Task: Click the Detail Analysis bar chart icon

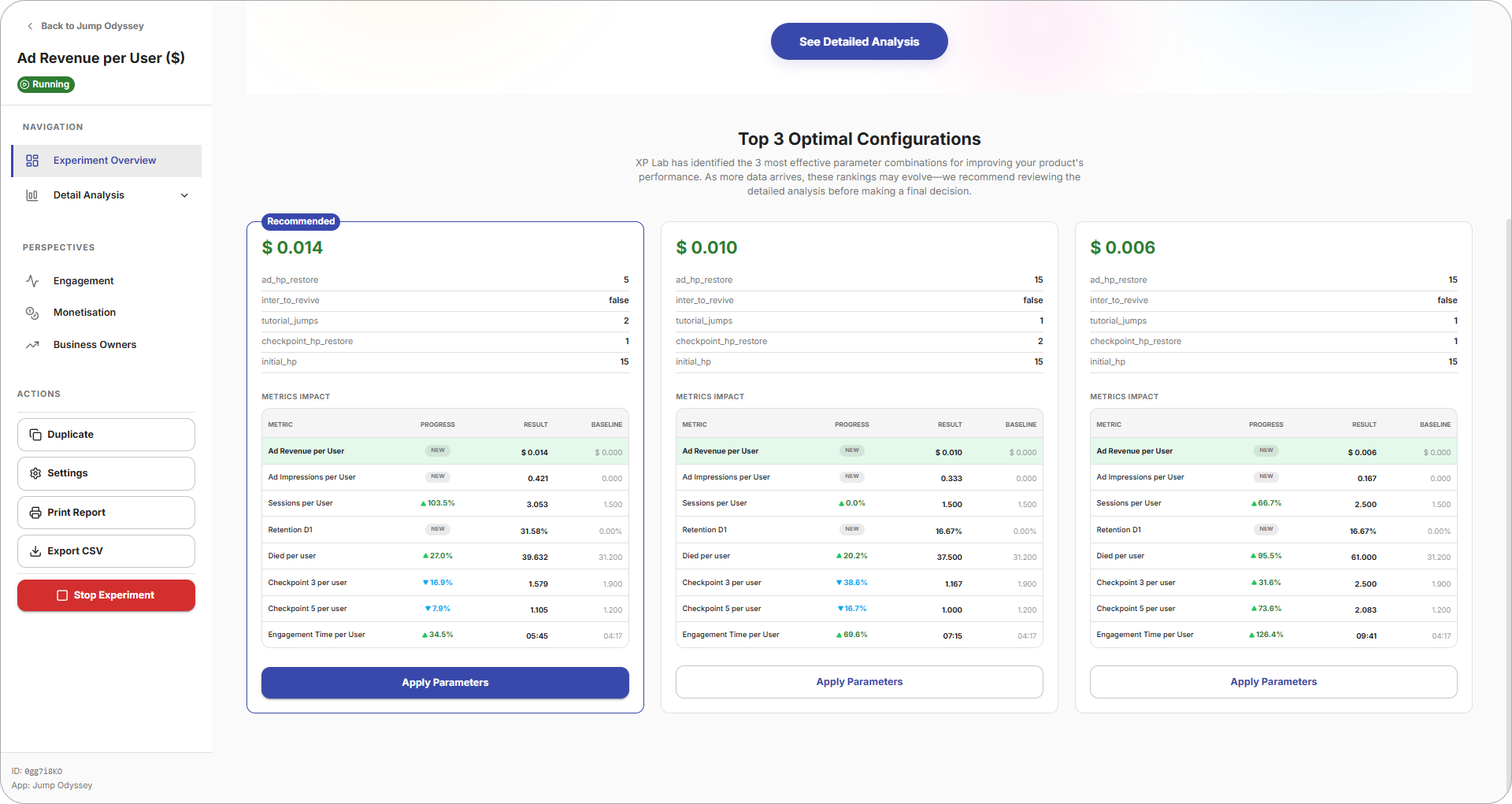Action: [x=32, y=195]
